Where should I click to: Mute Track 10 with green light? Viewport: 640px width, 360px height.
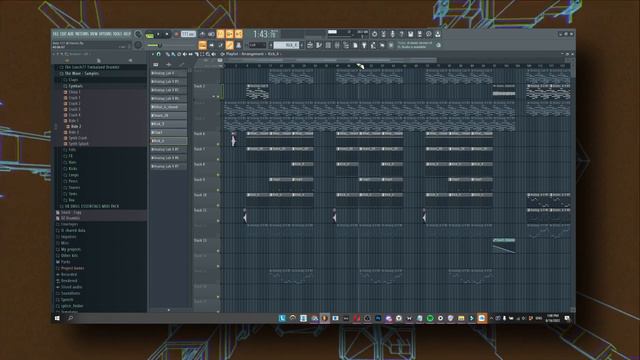(x=218, y=205)
